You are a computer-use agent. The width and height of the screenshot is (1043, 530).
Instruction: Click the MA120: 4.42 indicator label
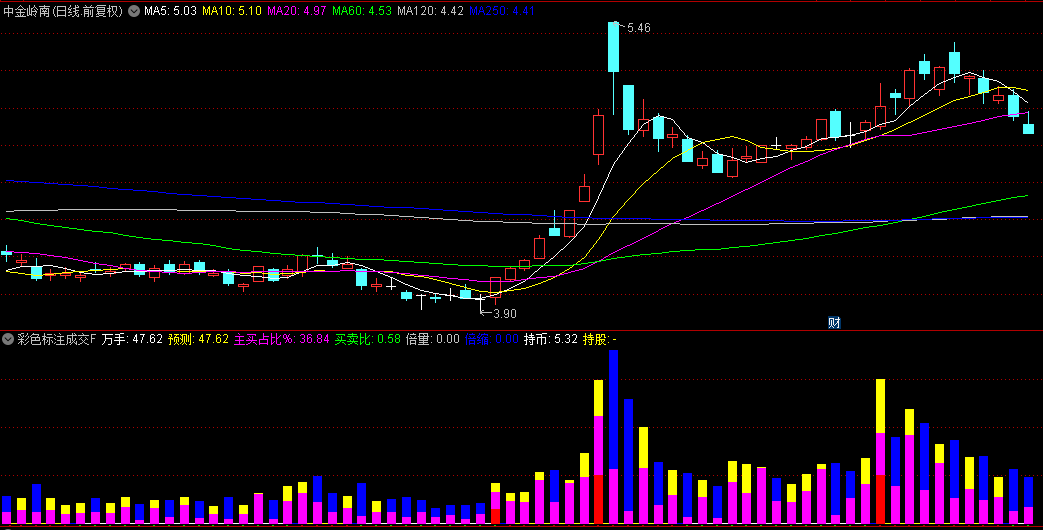tap(430, 11)
